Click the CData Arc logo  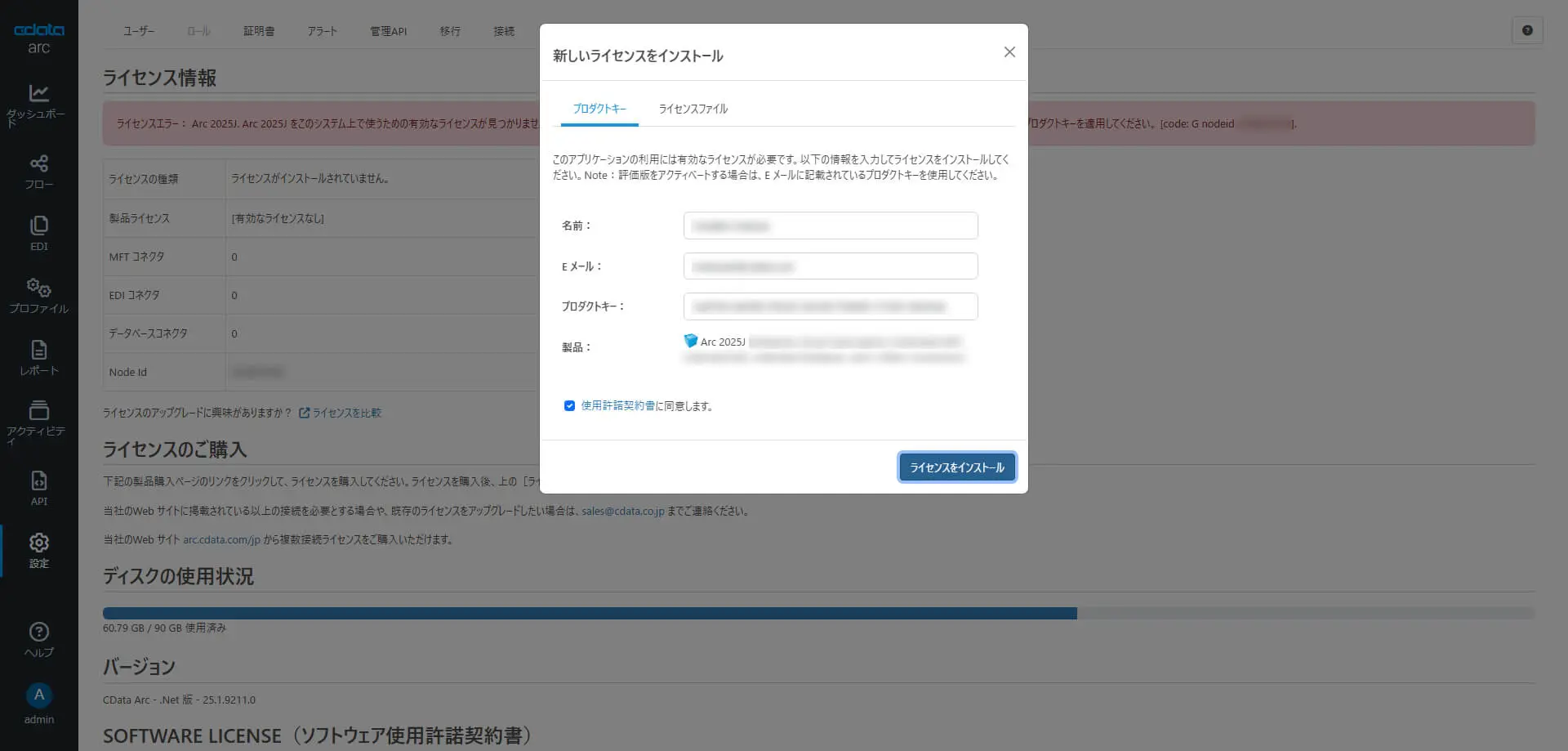click(38, 38)
